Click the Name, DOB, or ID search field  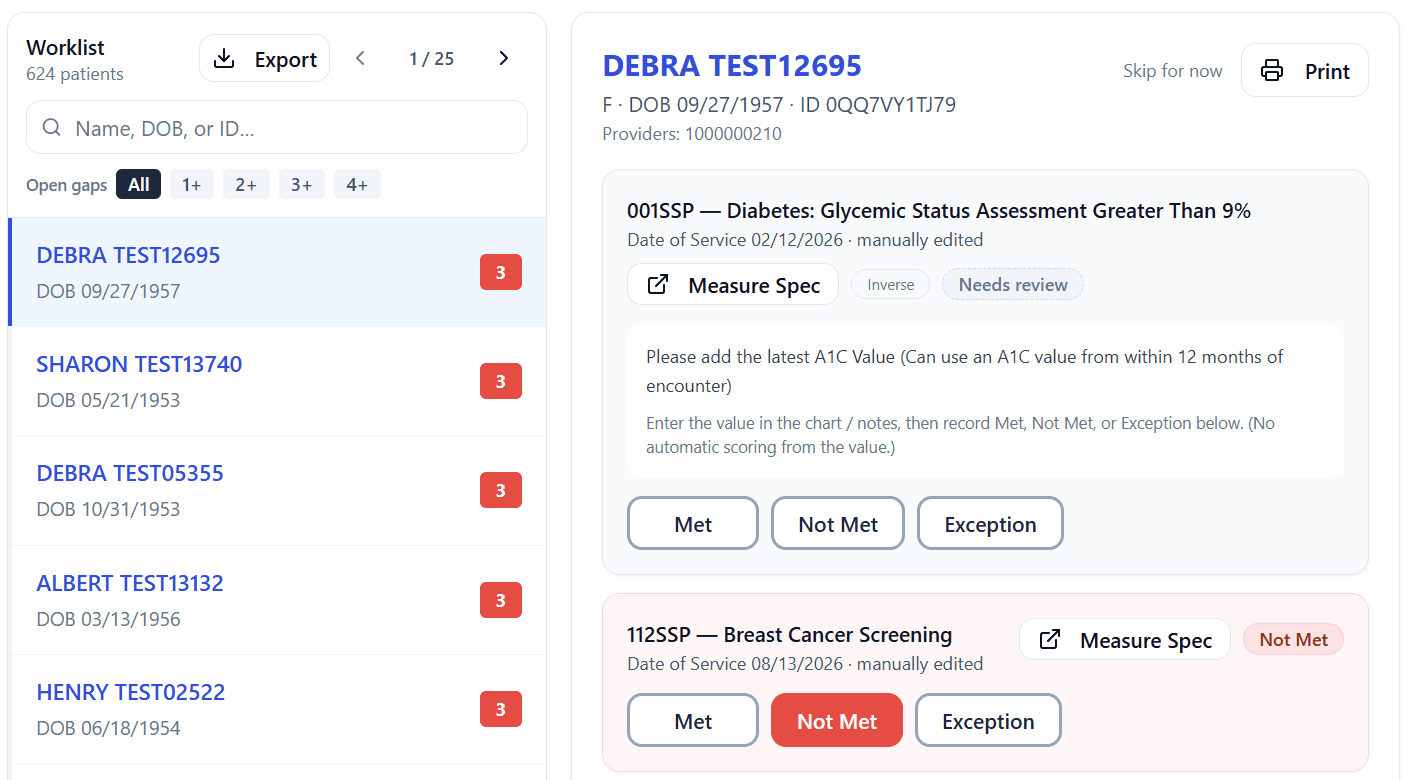(277, 128)
